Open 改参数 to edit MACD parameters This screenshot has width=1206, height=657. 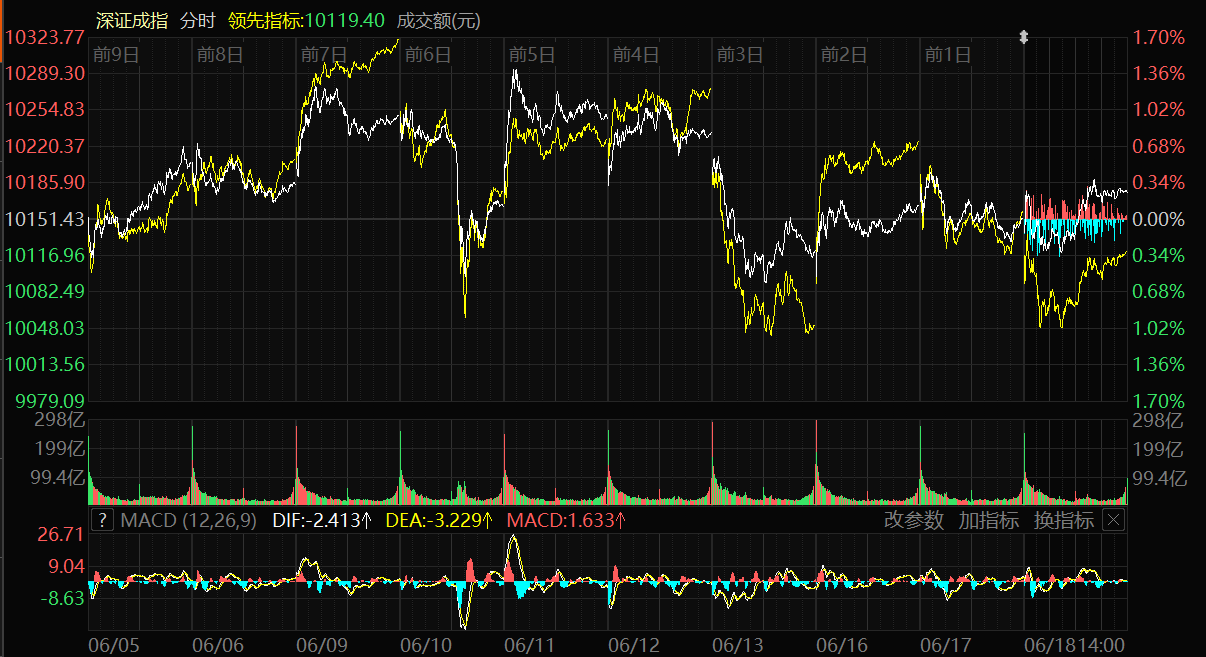(x=913, y=520)
